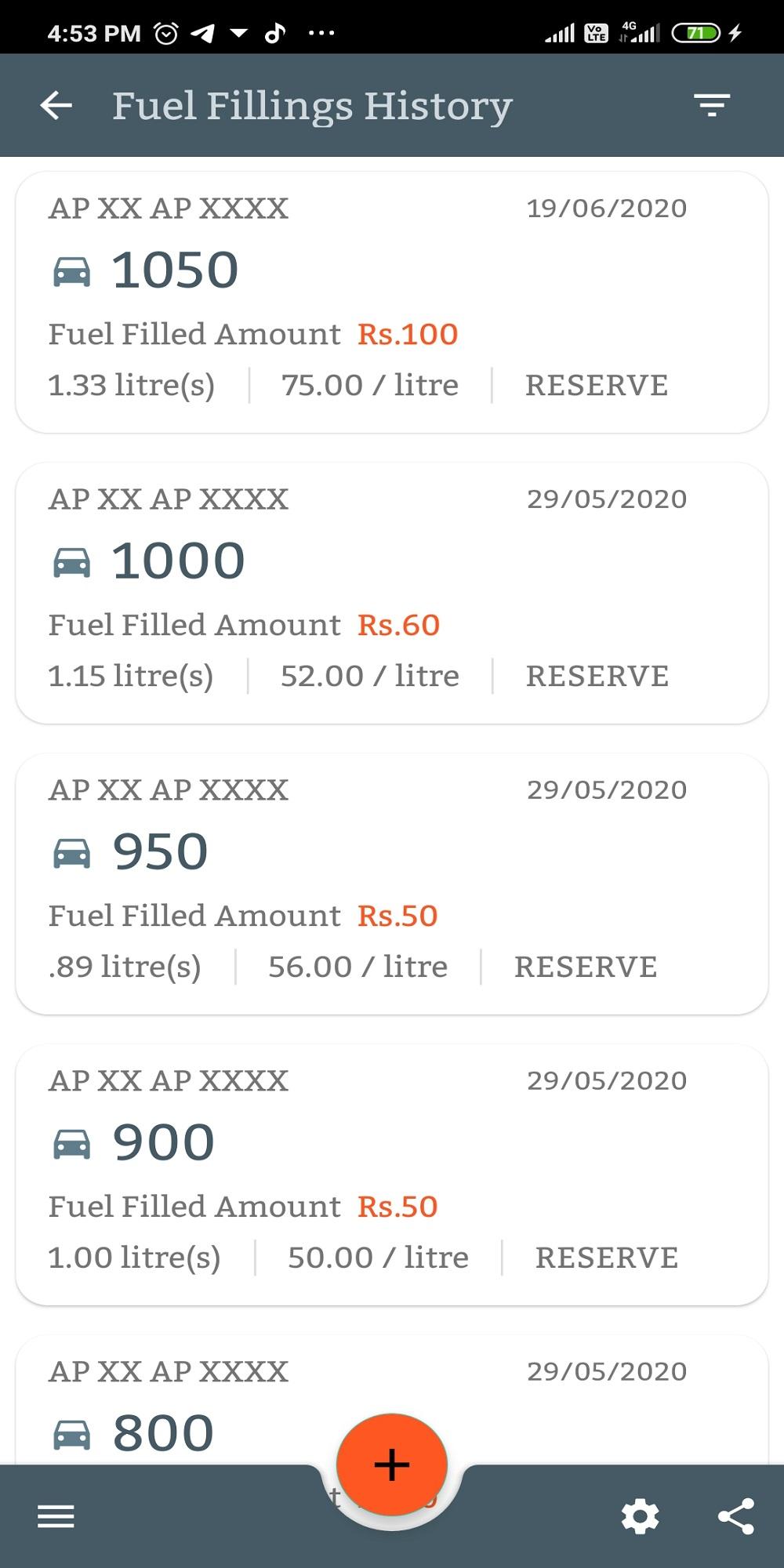
Task: Open the filter options icon
Action: point(712,105)
